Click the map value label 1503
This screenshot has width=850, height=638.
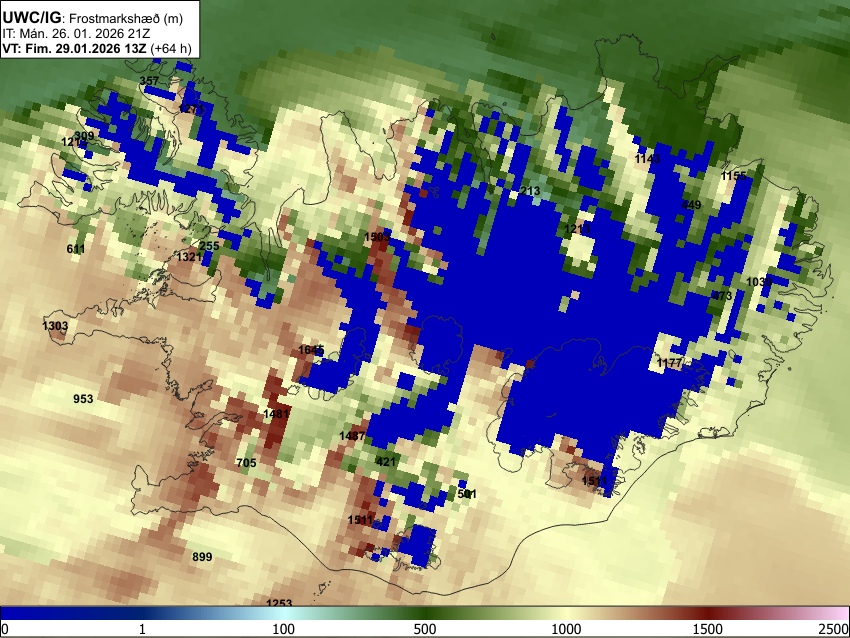(x=377, y=237)
